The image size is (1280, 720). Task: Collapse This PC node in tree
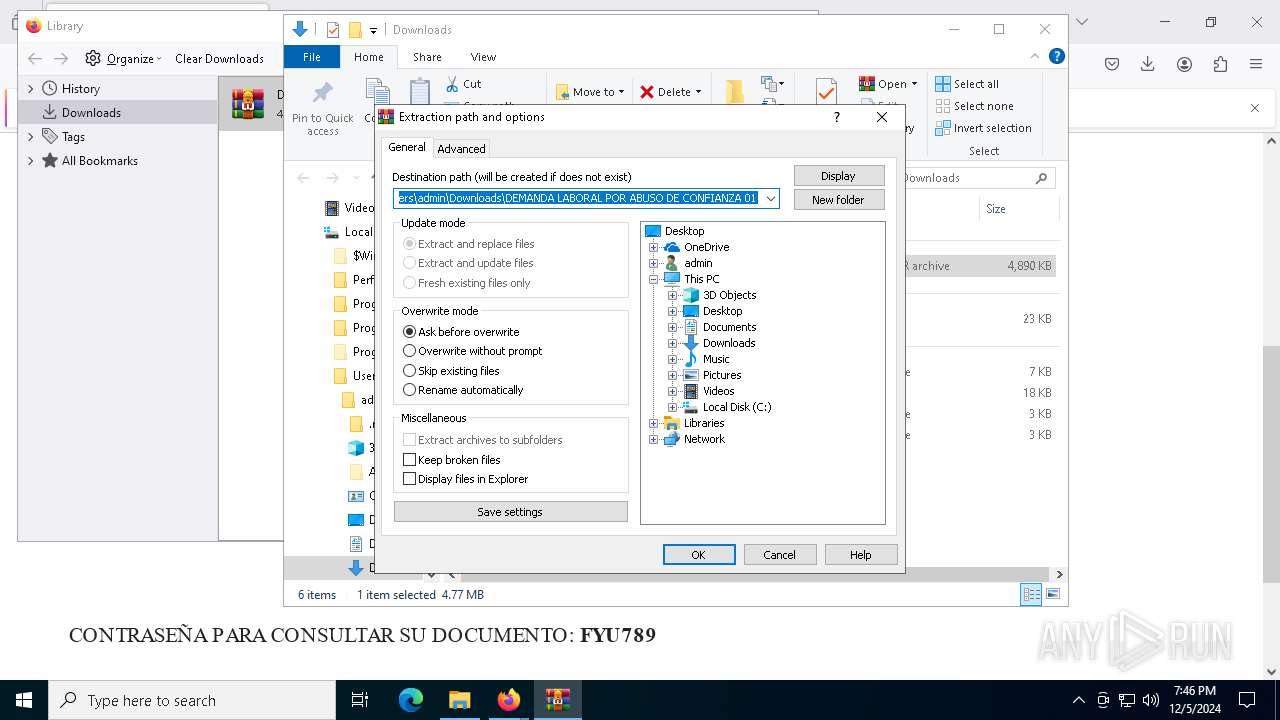654,279
